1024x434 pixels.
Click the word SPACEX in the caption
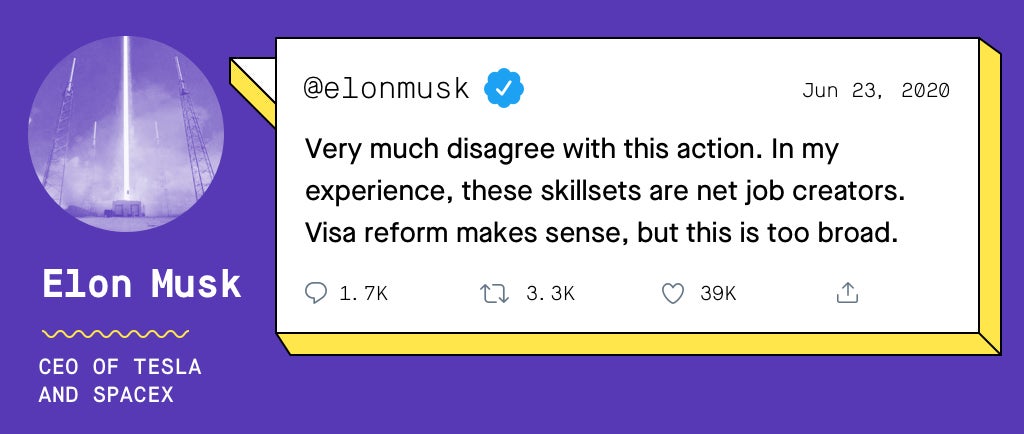pyautogui.click(x=133, y=394)
